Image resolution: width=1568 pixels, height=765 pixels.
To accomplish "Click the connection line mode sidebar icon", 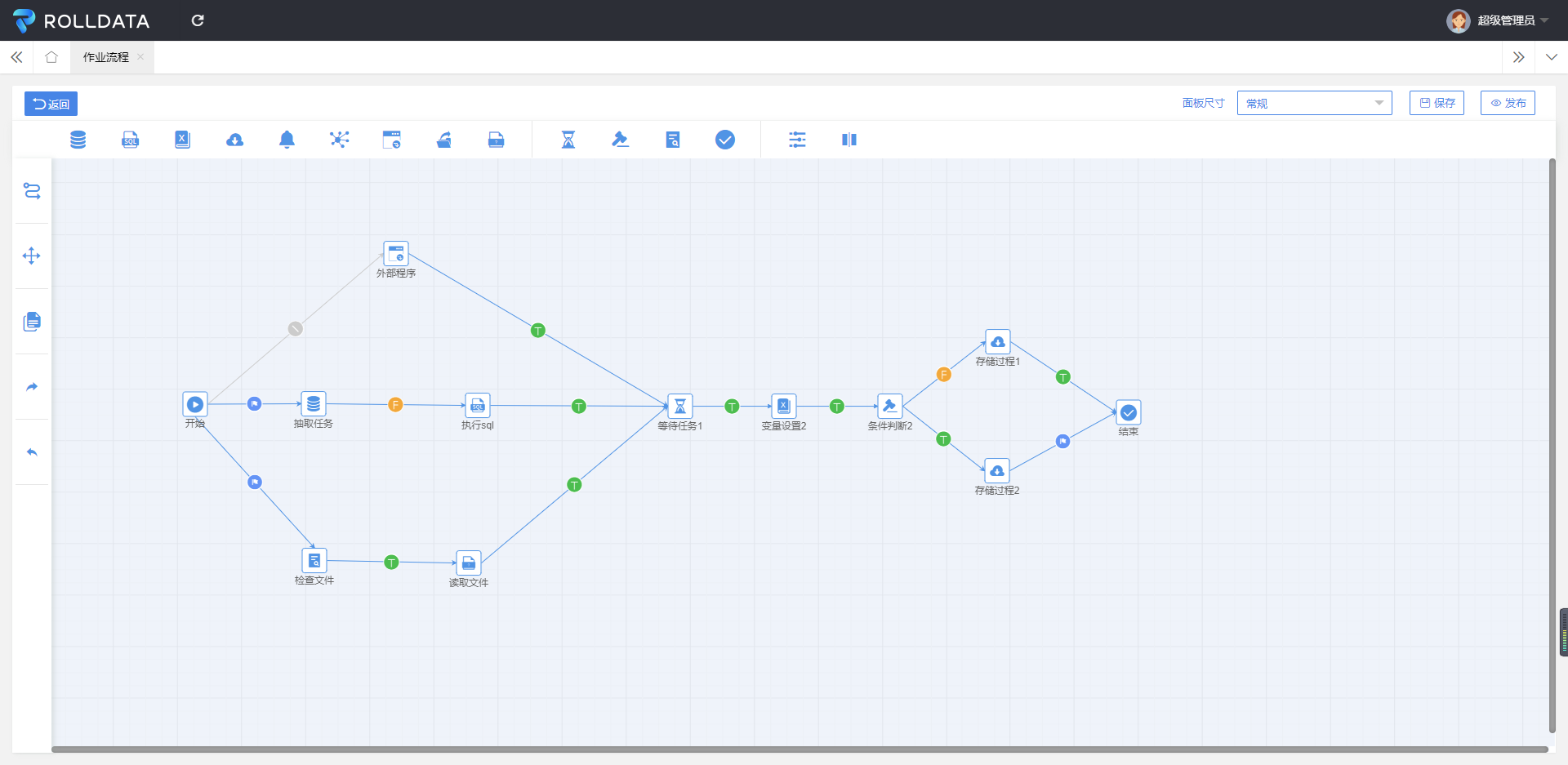I will (32, 191).
